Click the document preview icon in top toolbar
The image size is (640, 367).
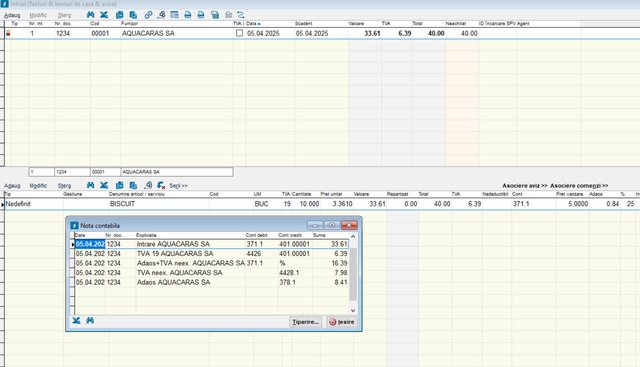(x=161, y=15)
